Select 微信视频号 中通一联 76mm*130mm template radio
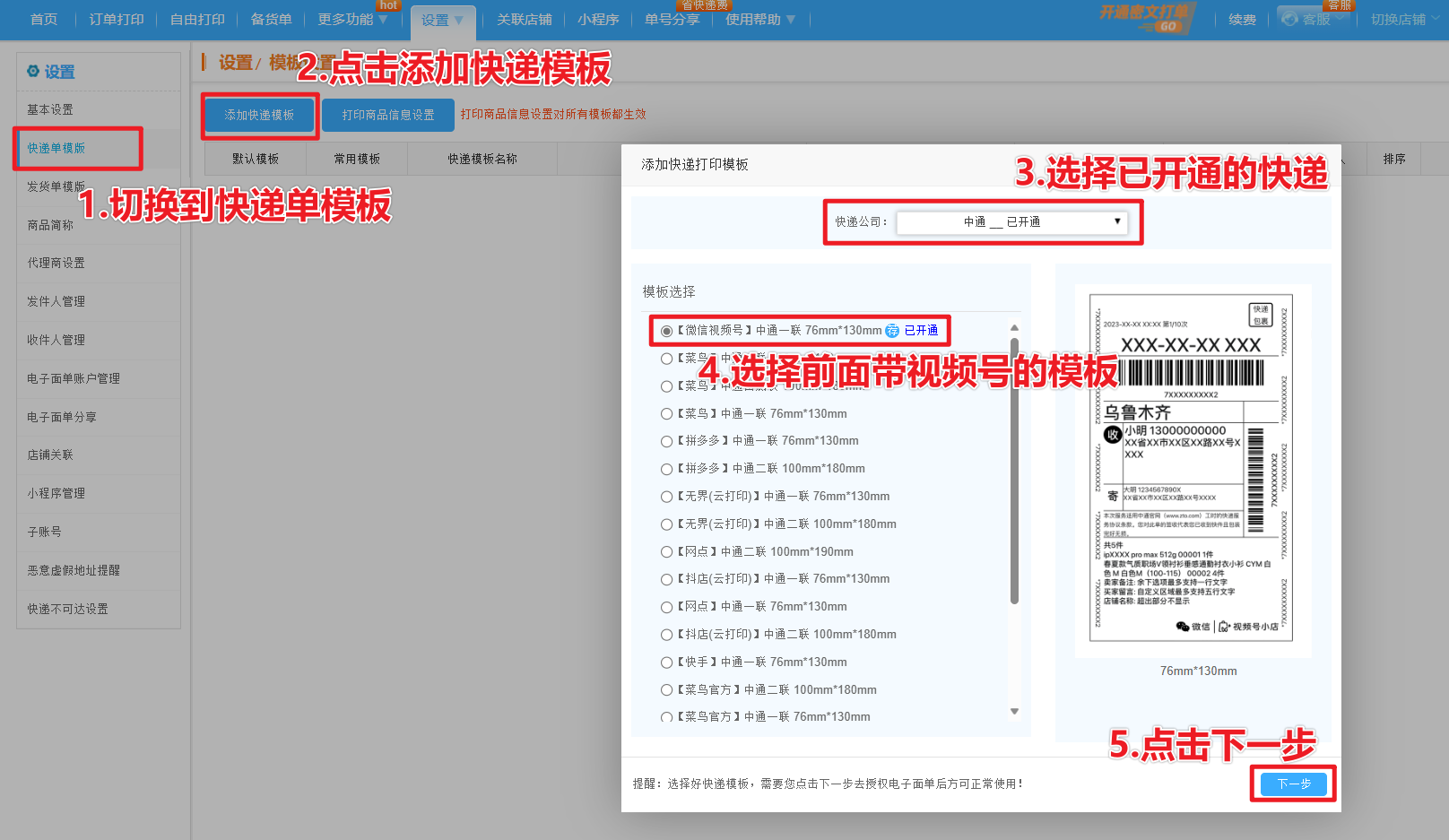Image resolution: width=1449 pixels, height=840 pixels. click(666, 331)
